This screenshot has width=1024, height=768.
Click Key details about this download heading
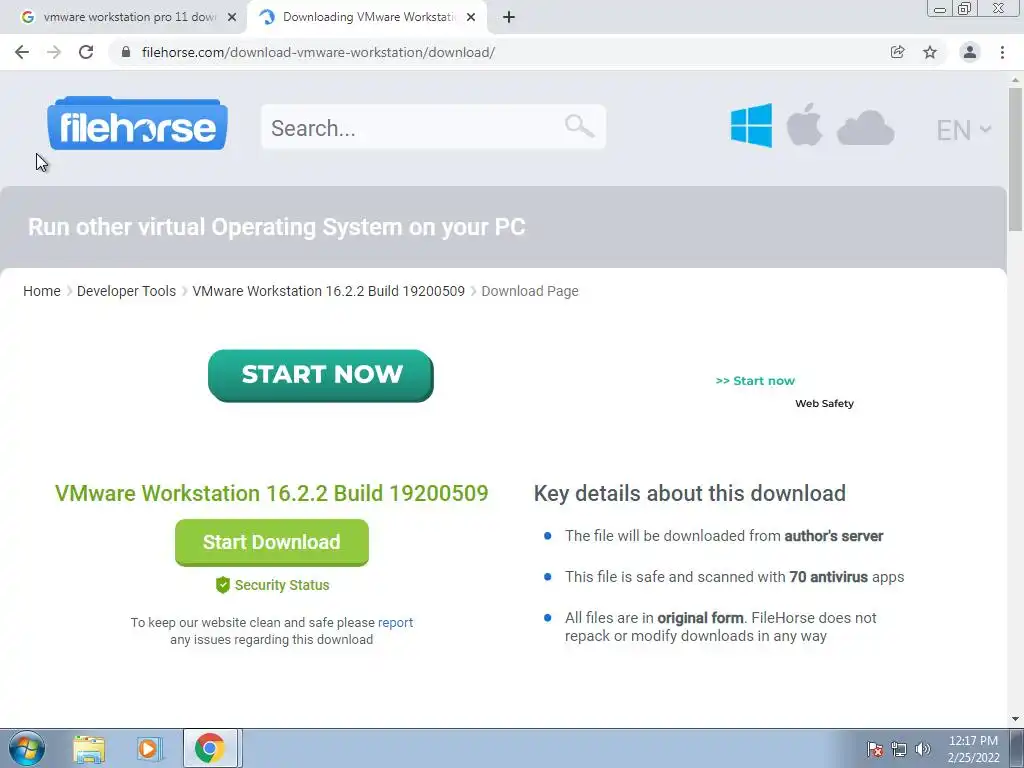click(690, 493)
